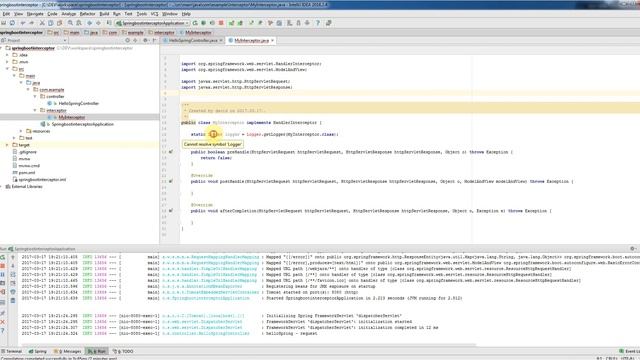
Task: Collapse the src folder
Action: [x=7, y=69]
